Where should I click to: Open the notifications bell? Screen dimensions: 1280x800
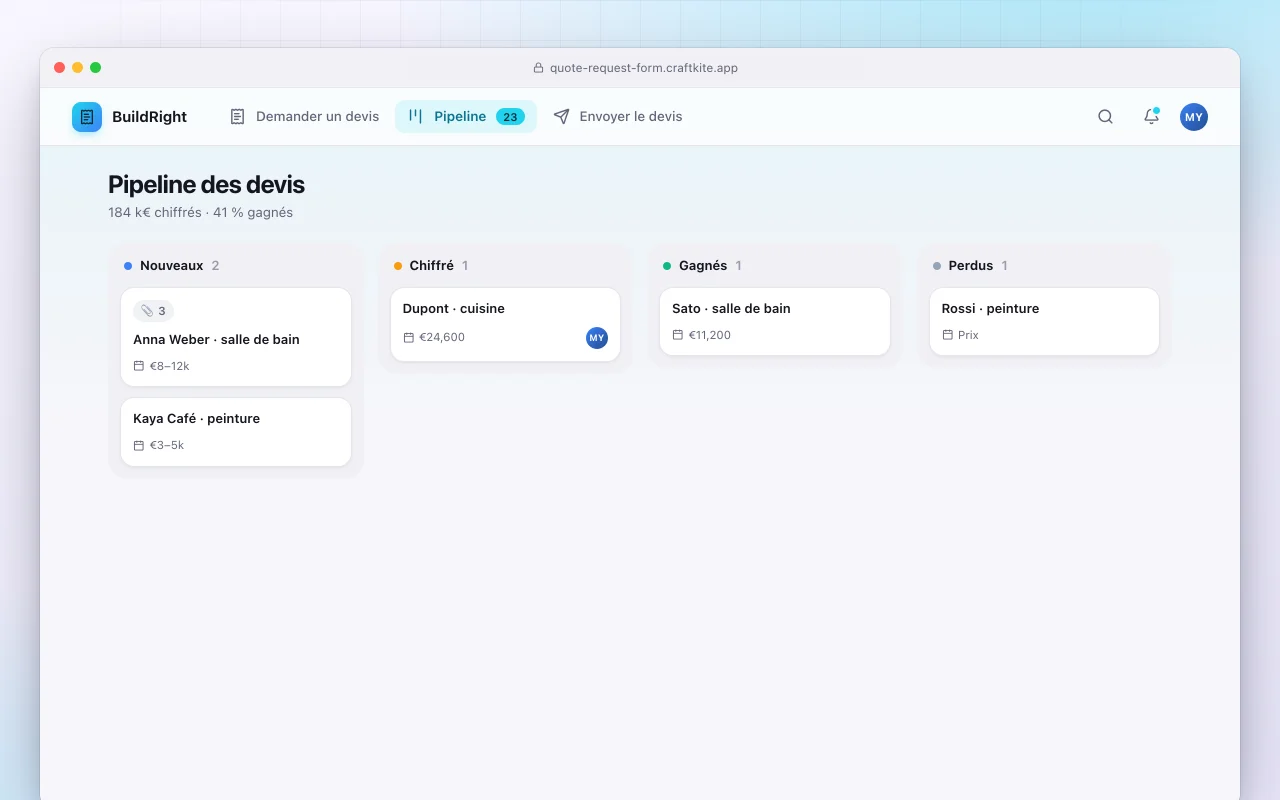(x=1151, y=117)
